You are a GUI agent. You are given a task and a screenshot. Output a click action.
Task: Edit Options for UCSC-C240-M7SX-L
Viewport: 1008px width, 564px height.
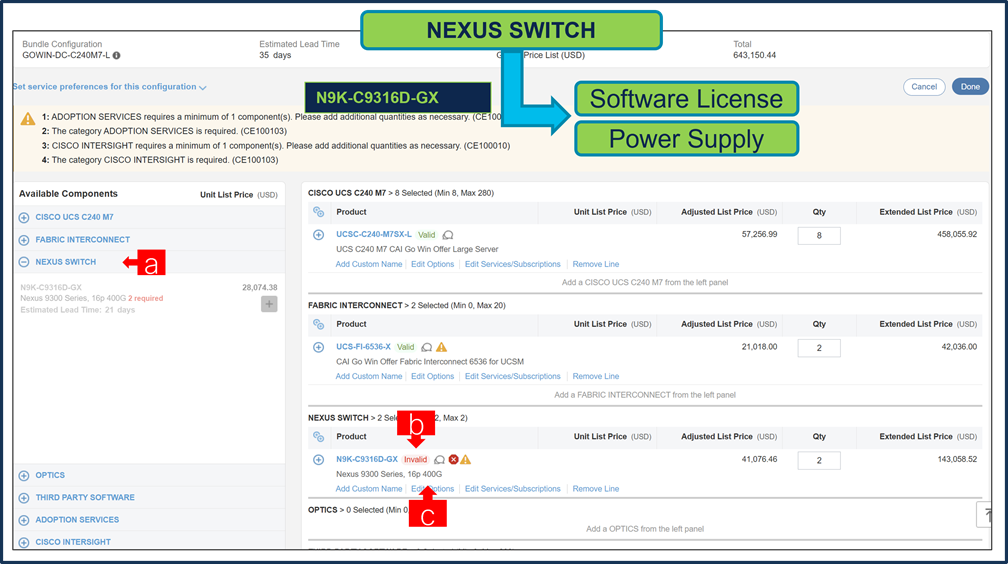(433, 264)
